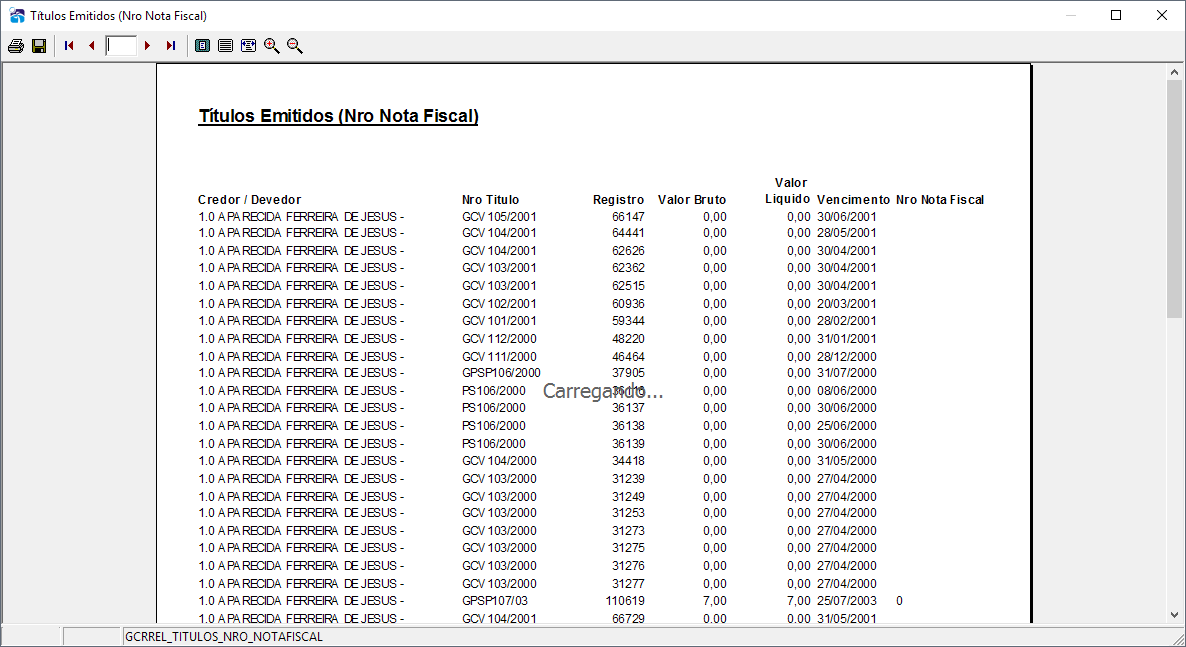The image size is (1186, 647).
Task: Click registro number 66729
Action: pyautogui.click(x=628, y=618)
